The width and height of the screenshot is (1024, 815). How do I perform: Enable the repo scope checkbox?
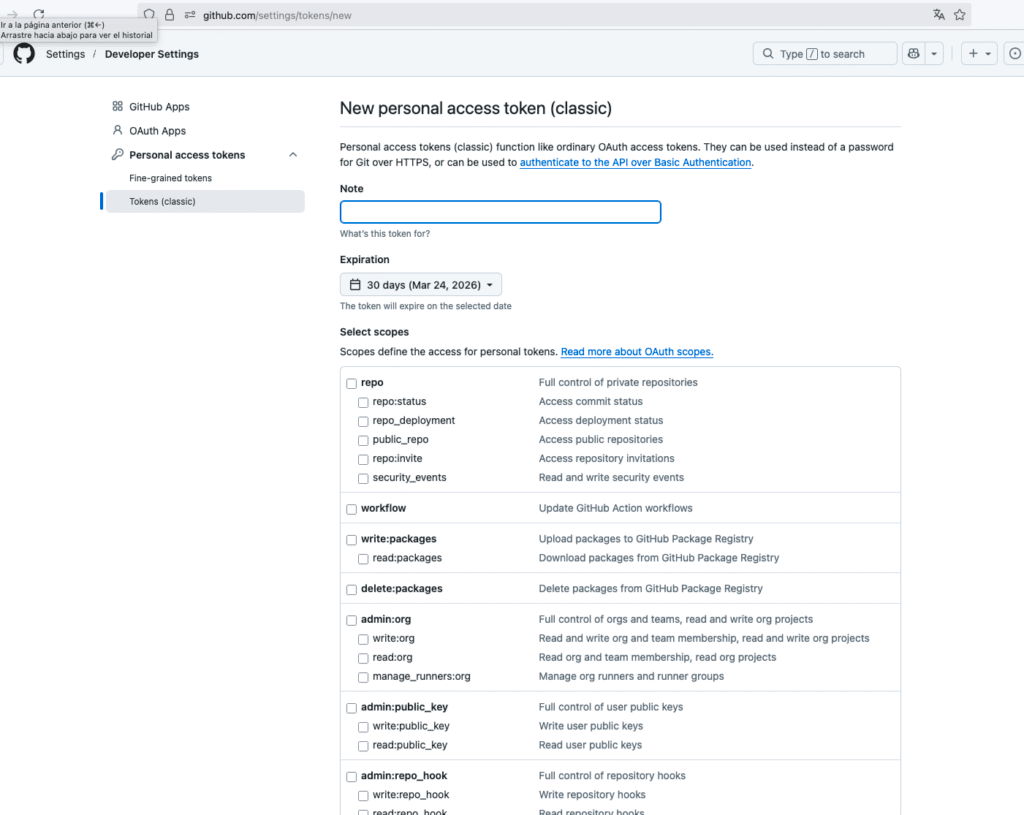352,383
